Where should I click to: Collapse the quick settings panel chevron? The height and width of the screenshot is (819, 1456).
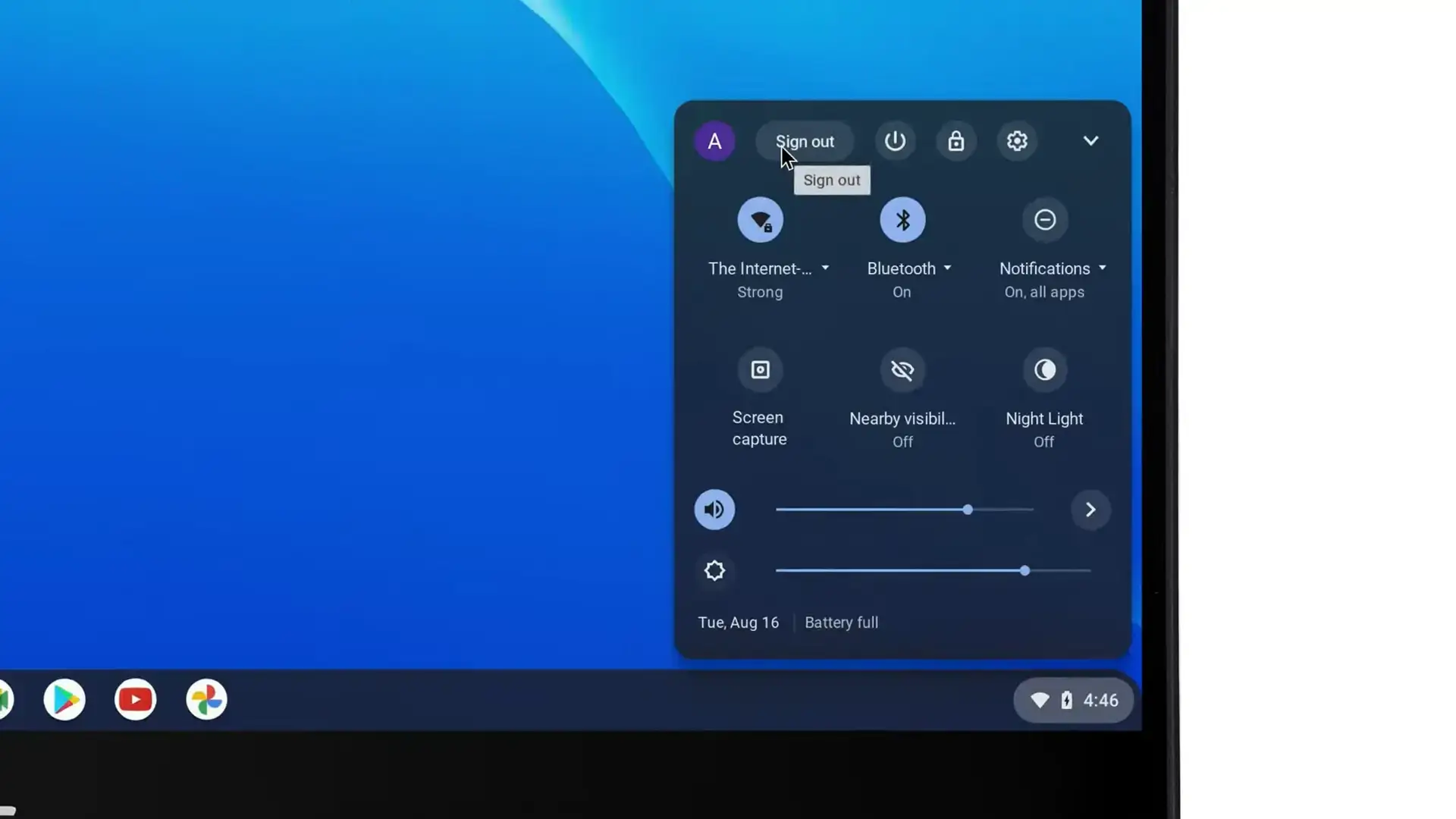click(x=1090, y=141)
